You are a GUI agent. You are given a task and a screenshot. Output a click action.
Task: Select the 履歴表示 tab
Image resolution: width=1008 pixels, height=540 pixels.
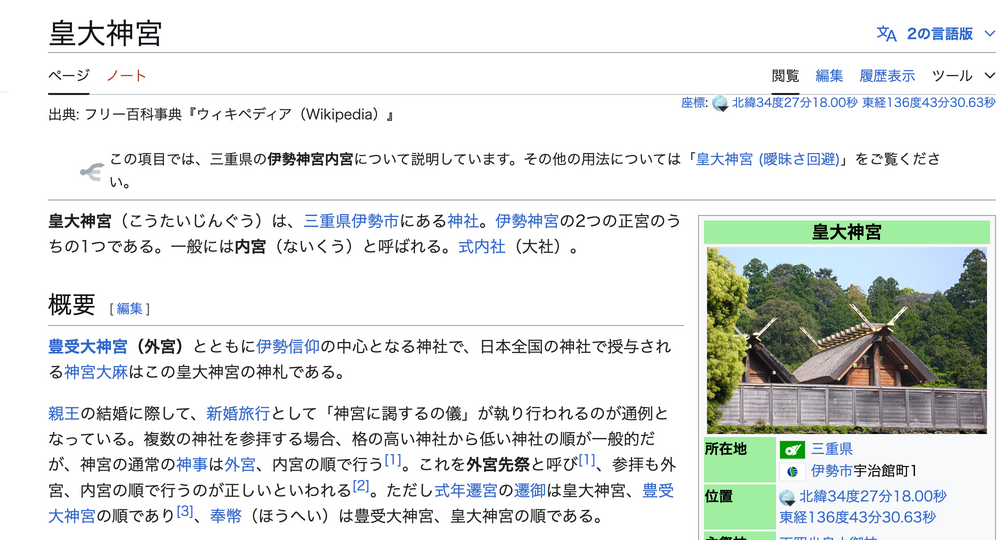click(x=887, y=76)
